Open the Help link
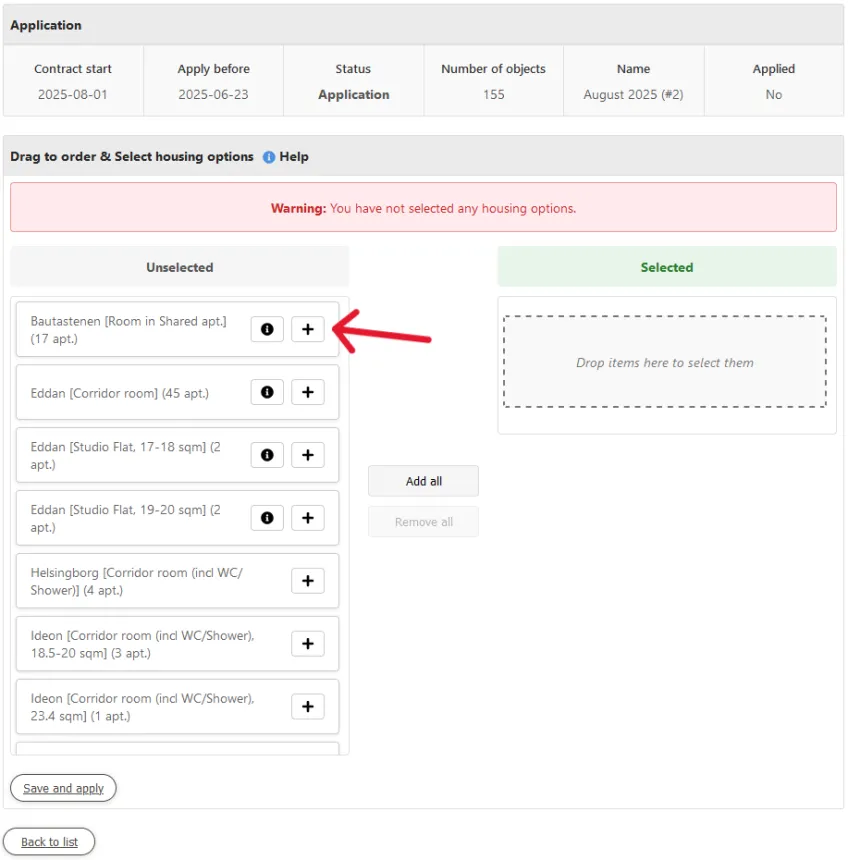The image size is (848, 860). click(294, 157)
